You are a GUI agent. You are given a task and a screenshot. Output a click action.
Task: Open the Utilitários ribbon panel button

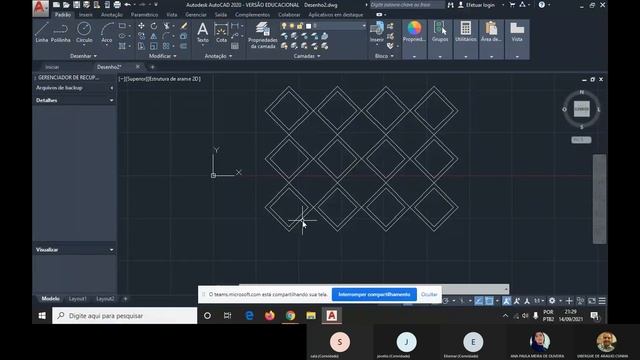click(466, 39)
